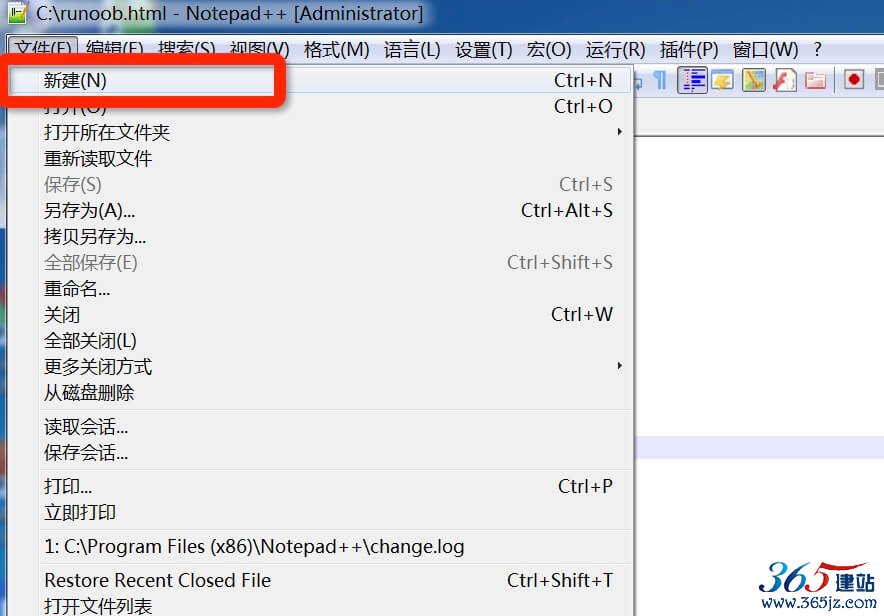Image resolution: width=884 pixels, height=616 pixels.
Task: Open the 运行(R) menu
Action: [x=615, y=50]
